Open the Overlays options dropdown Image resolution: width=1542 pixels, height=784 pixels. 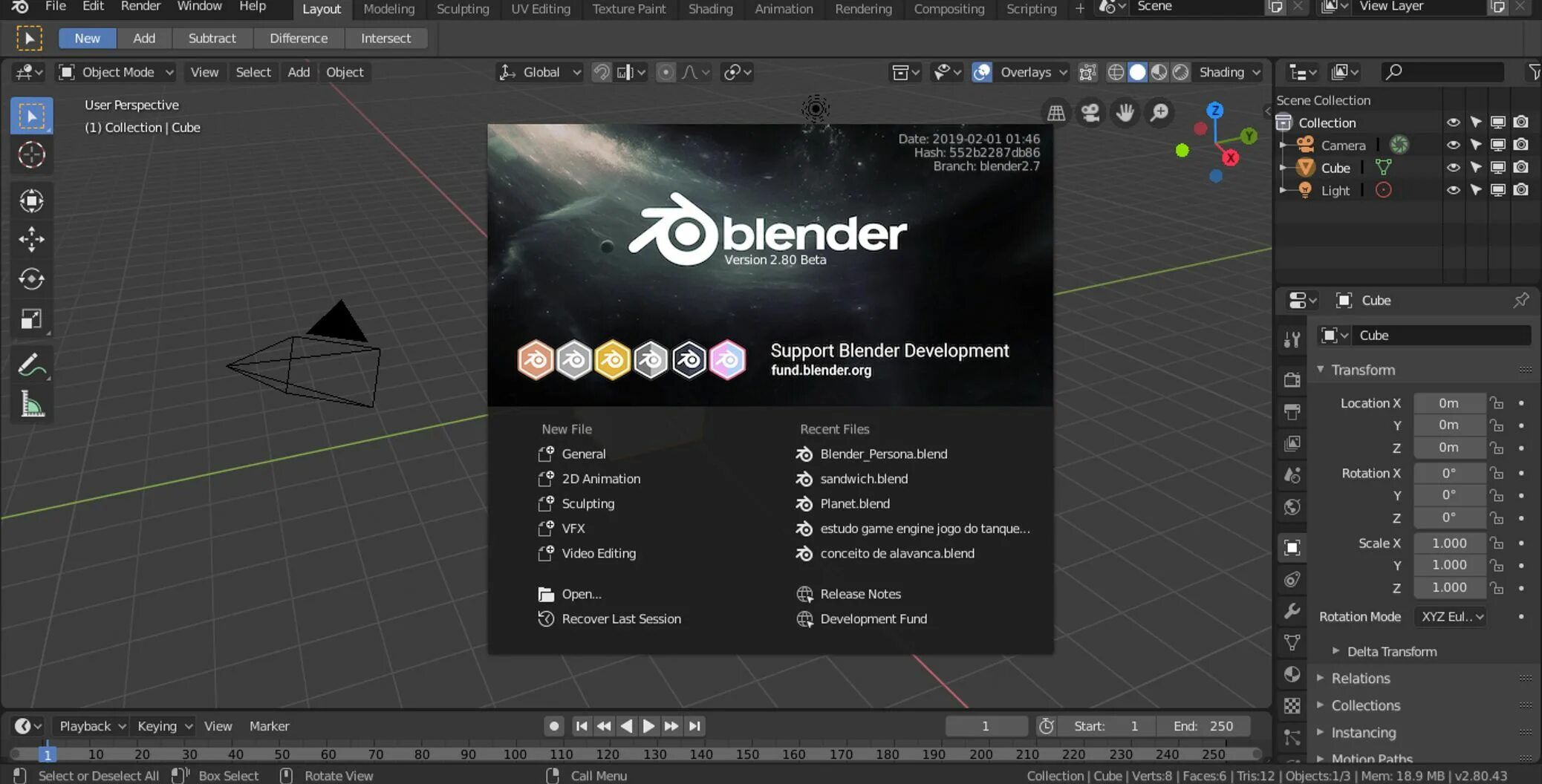pos(1032,72)
